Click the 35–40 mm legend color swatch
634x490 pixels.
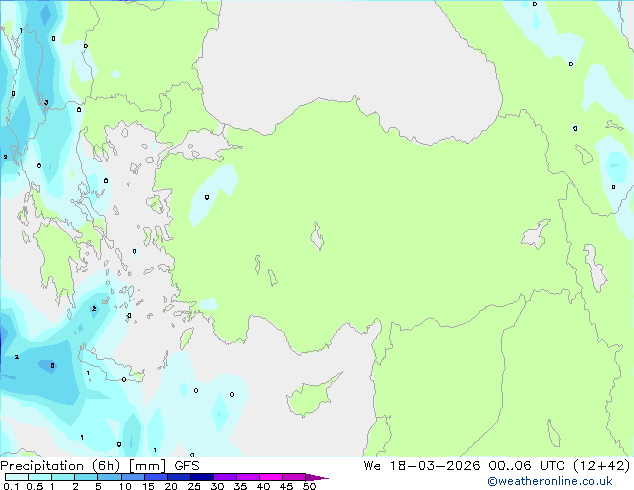point(247,477)
